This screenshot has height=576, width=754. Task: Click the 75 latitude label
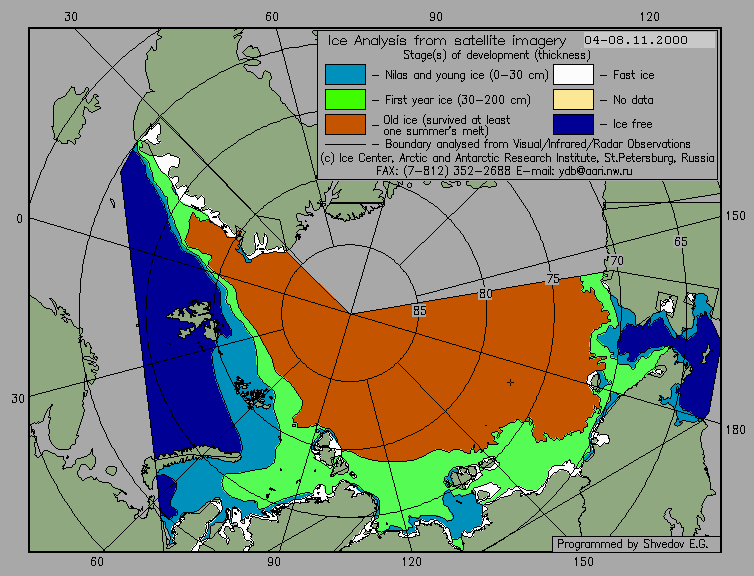click(553, 279)
